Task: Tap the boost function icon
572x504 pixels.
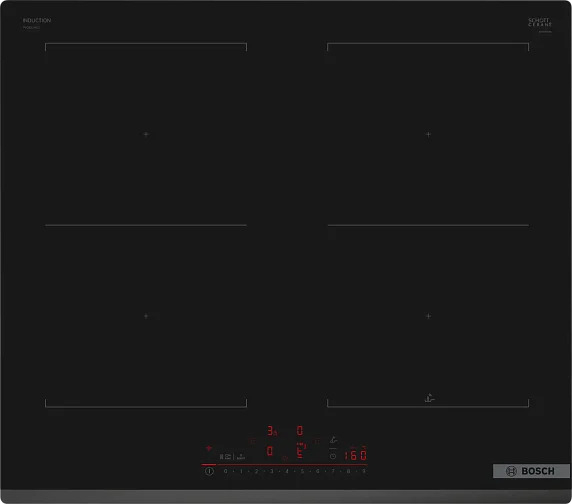Action: click(x=241, y=456)
